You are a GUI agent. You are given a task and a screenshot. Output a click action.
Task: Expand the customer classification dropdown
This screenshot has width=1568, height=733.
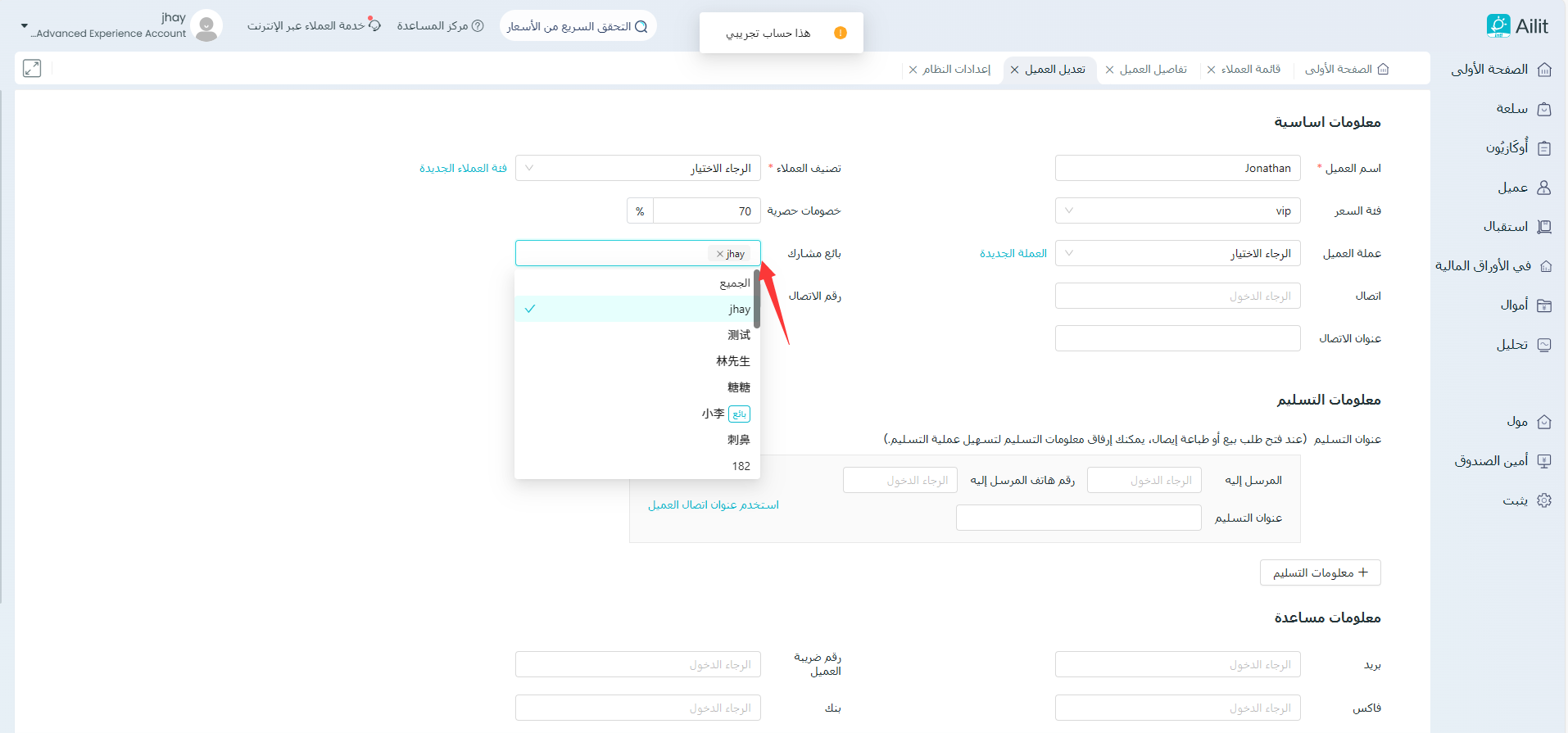pyautogui.click(x=637, y=168)
